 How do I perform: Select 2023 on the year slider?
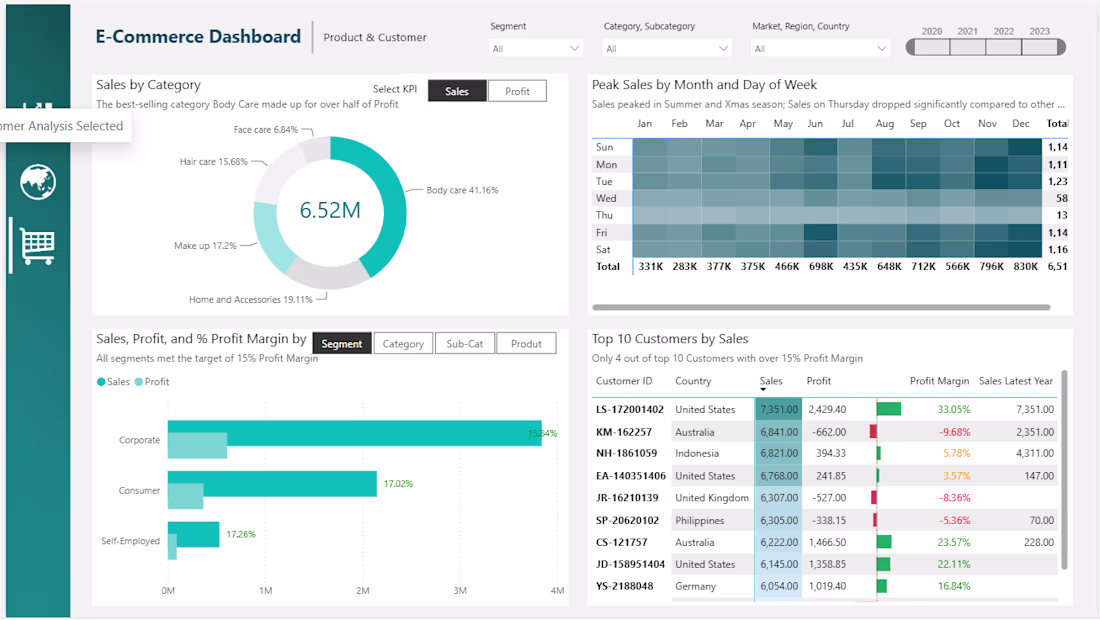tap(1040, 47)
